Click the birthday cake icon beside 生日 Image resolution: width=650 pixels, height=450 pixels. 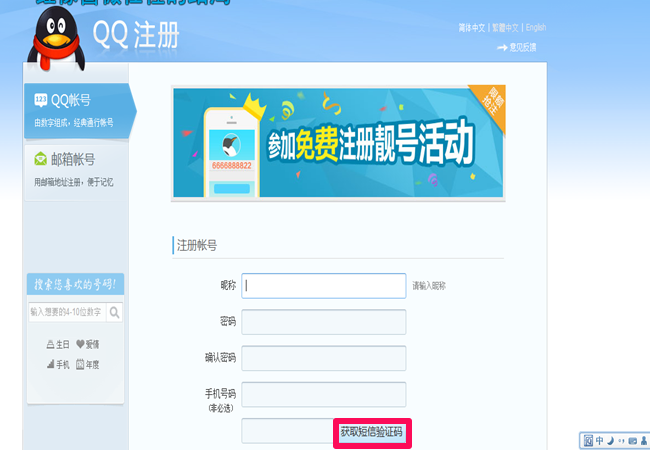tap(50, 344)
